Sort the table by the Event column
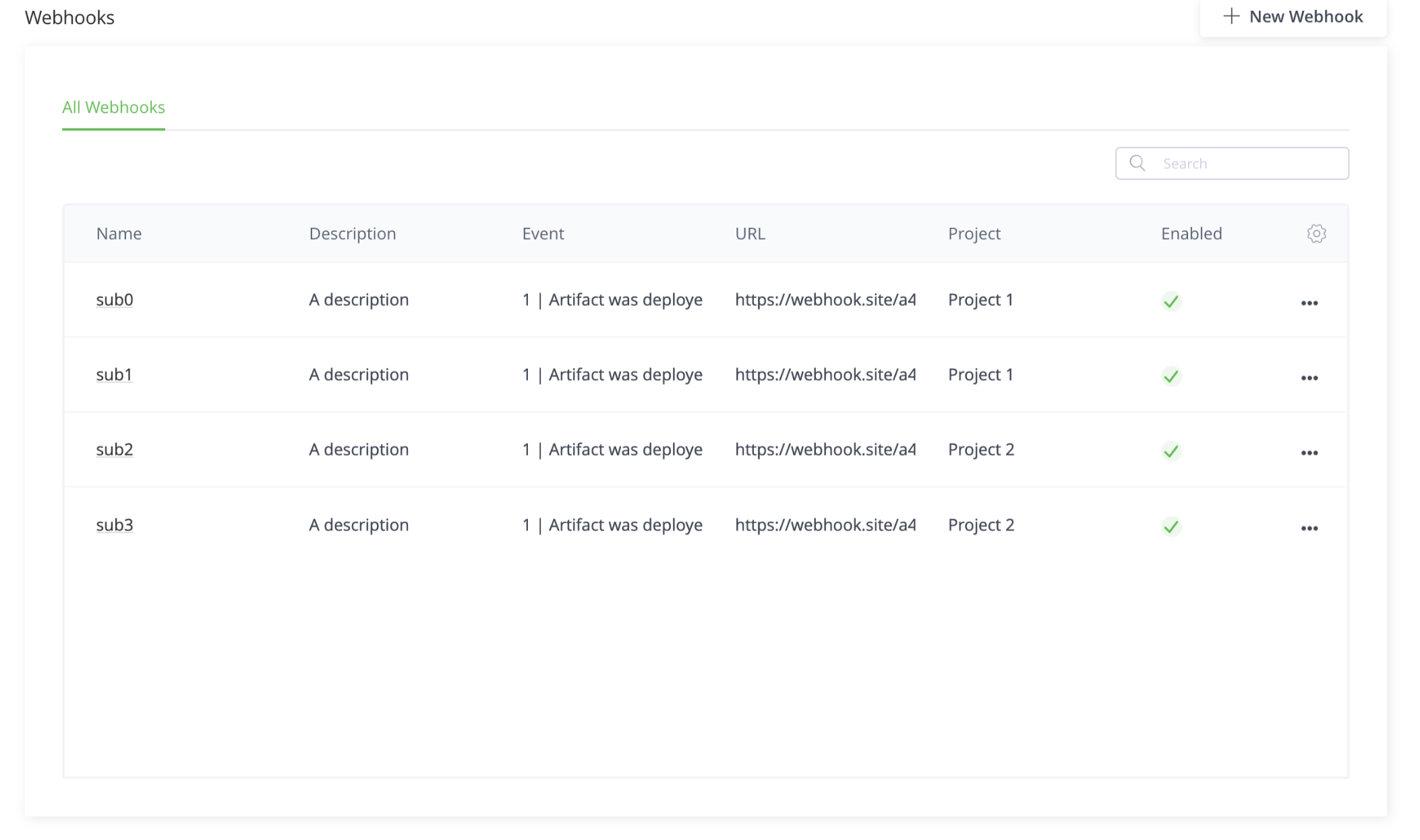Screen dimensions: 1420x840 543,233
